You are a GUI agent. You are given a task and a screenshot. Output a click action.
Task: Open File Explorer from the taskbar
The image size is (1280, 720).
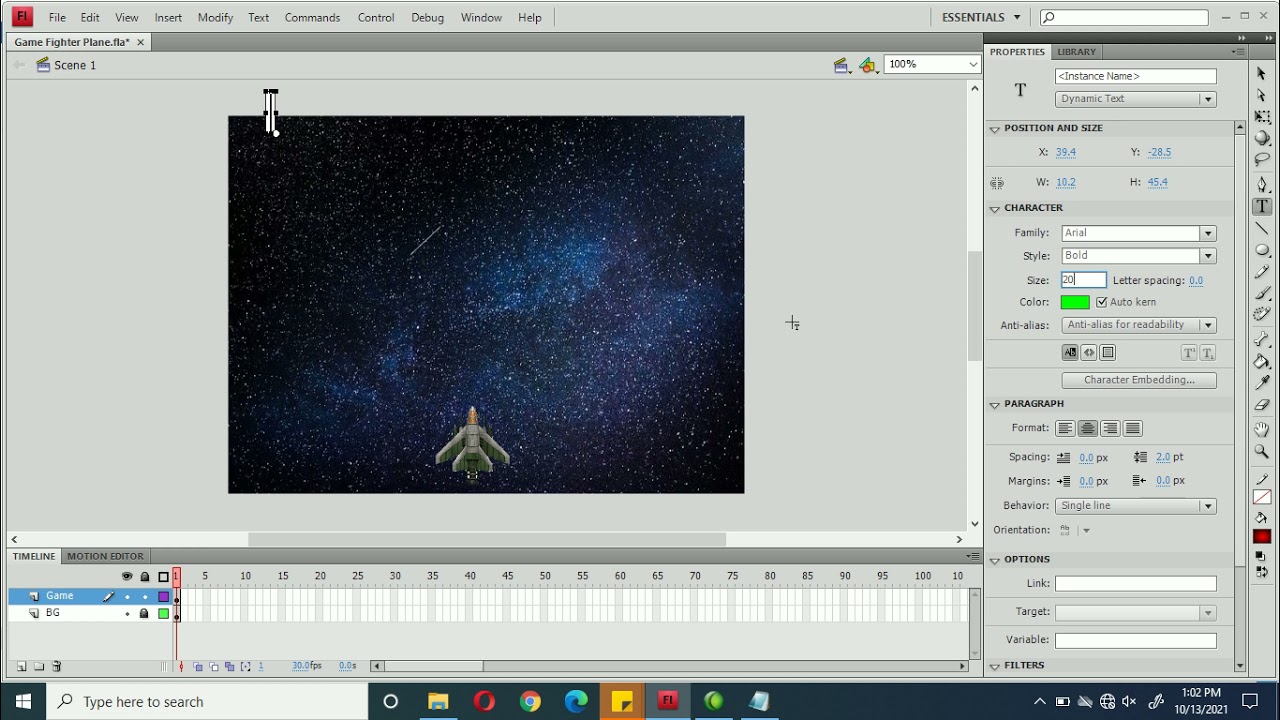pos(438,701)
